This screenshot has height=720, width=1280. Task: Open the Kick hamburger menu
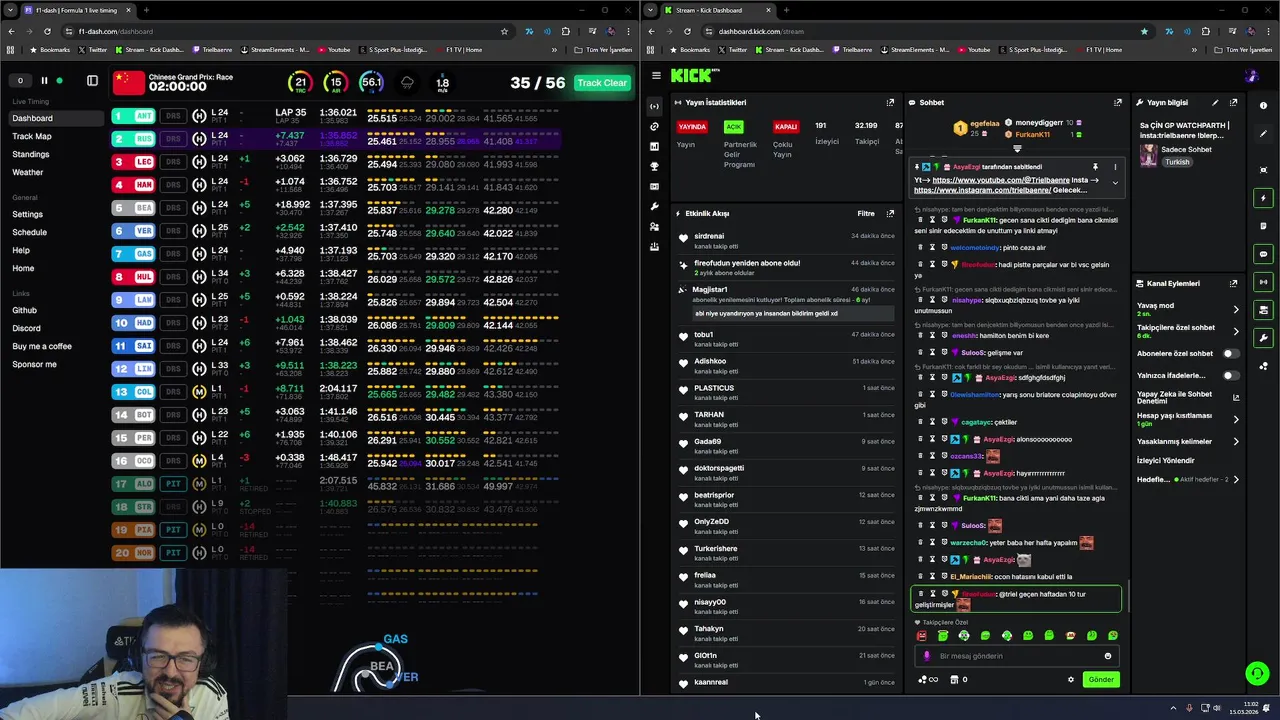(x=656, y=75)
